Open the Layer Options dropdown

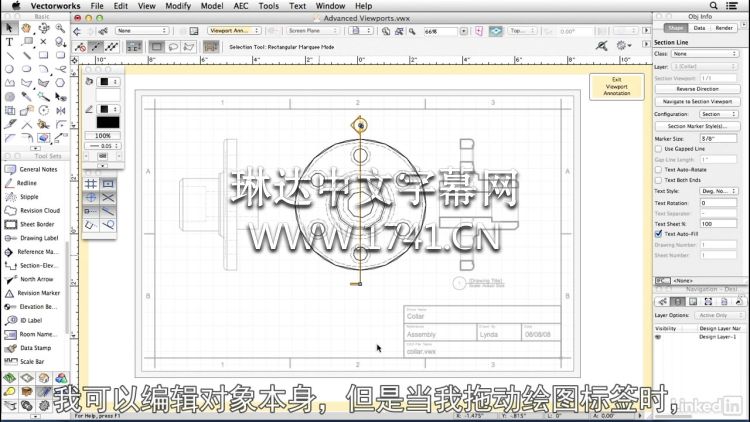[x=720, y=316]
